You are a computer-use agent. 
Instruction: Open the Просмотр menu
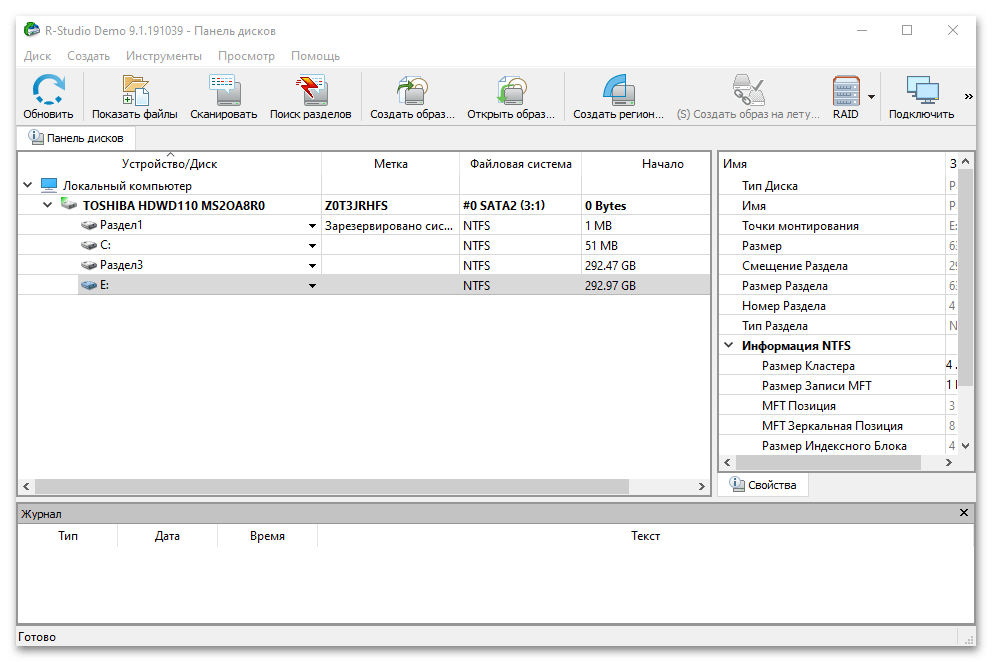point(246,56)
